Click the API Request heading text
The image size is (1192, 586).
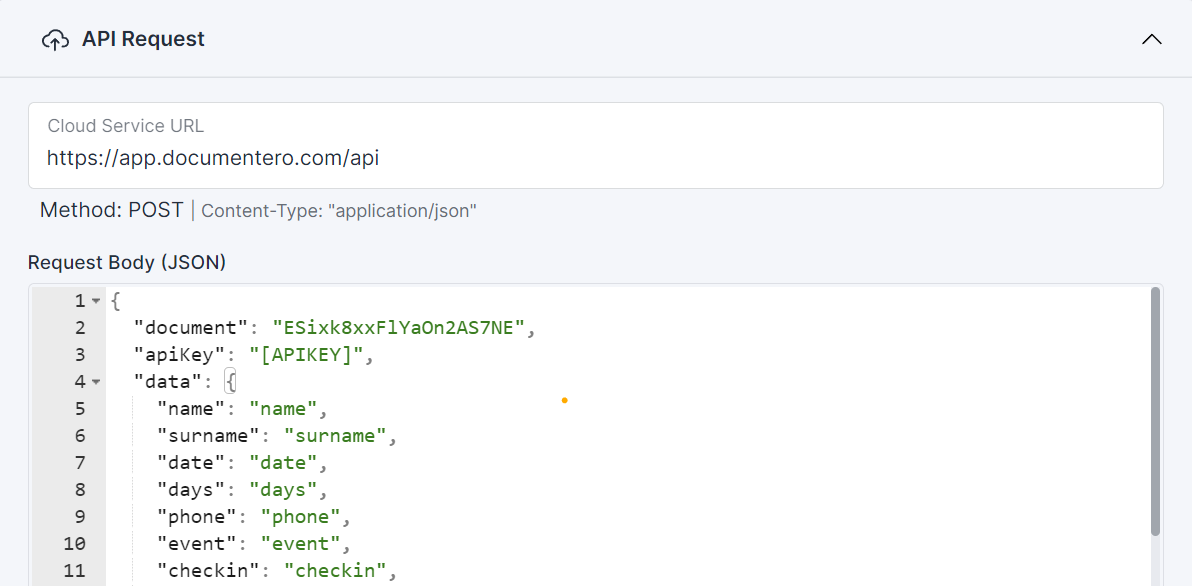pyautogui.click(x=143, y=39)
